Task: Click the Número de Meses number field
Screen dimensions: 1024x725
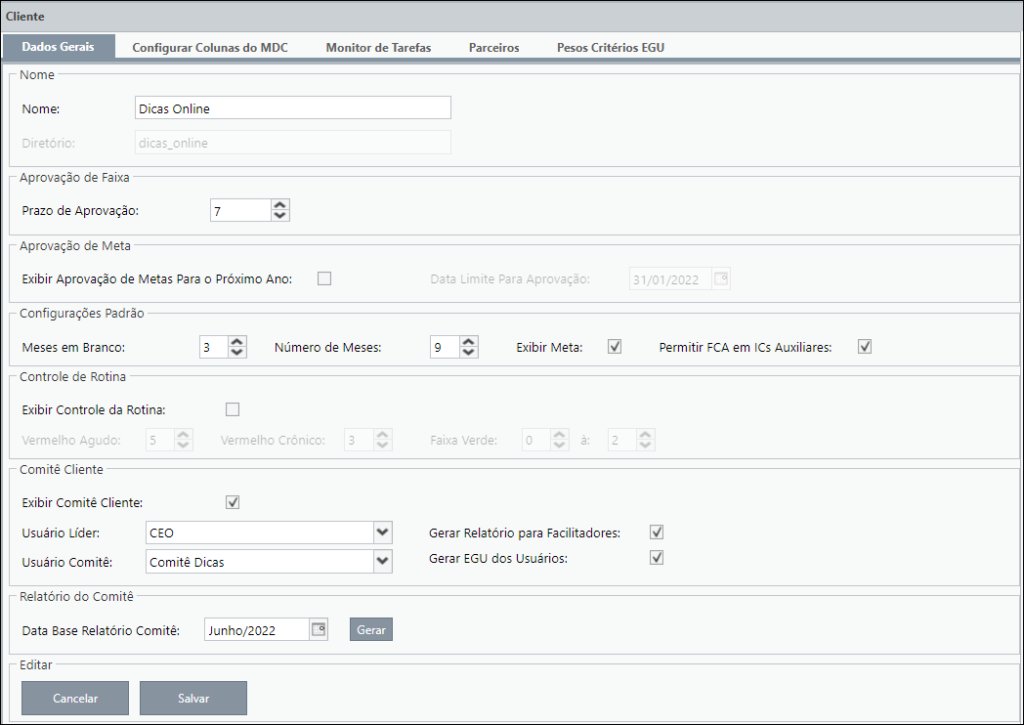Action: [445, 347]
